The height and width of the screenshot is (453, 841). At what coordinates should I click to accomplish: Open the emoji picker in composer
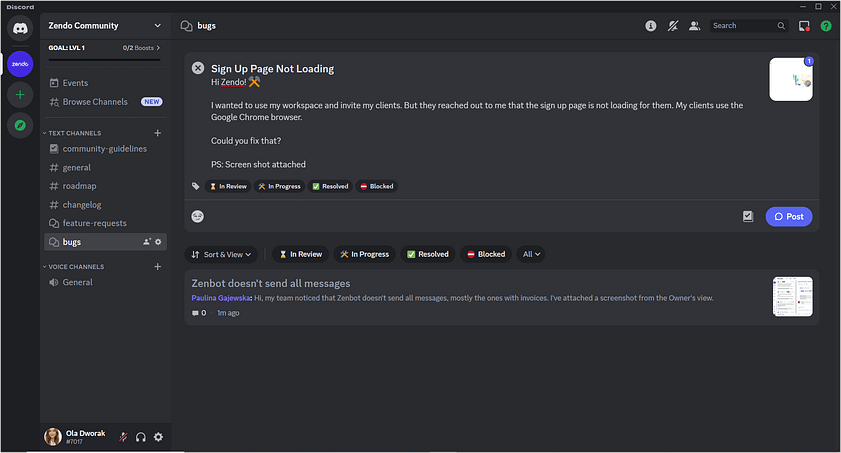pyautogui.click(x=198, y=216)
